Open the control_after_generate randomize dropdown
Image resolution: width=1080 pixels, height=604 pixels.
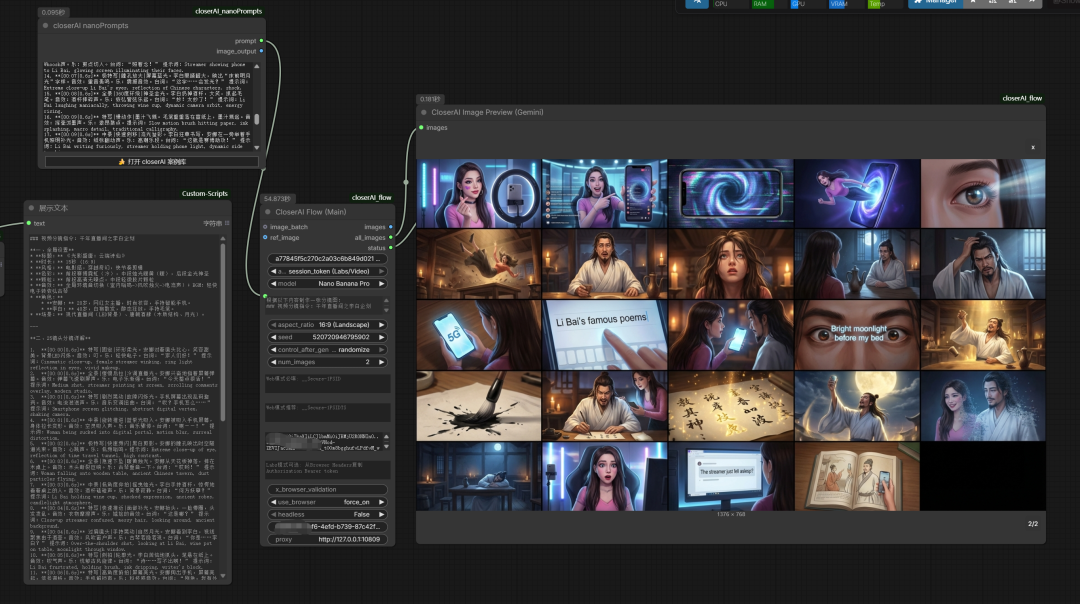click(x=328, y=349)
